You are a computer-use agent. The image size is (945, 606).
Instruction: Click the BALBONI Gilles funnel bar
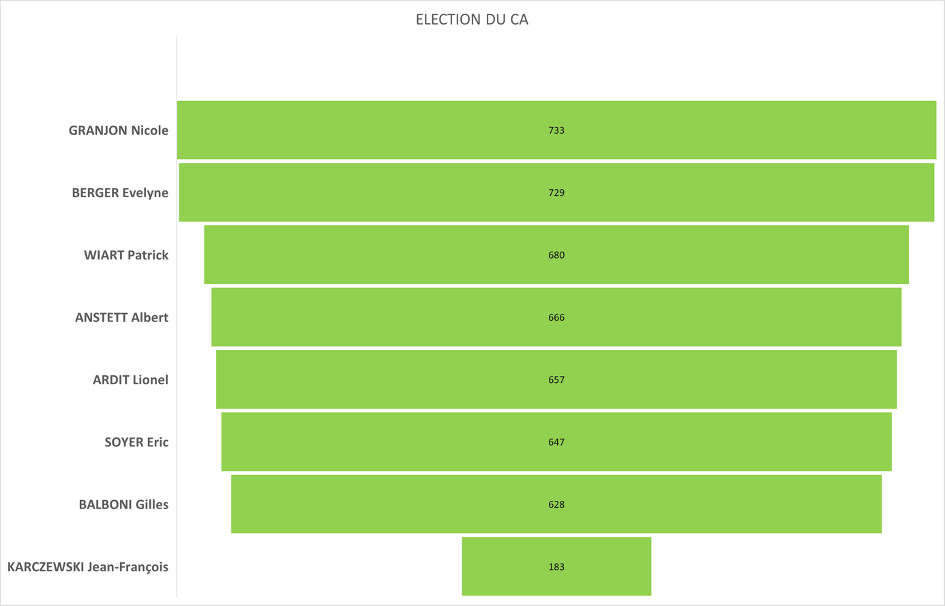pos(400,504)
